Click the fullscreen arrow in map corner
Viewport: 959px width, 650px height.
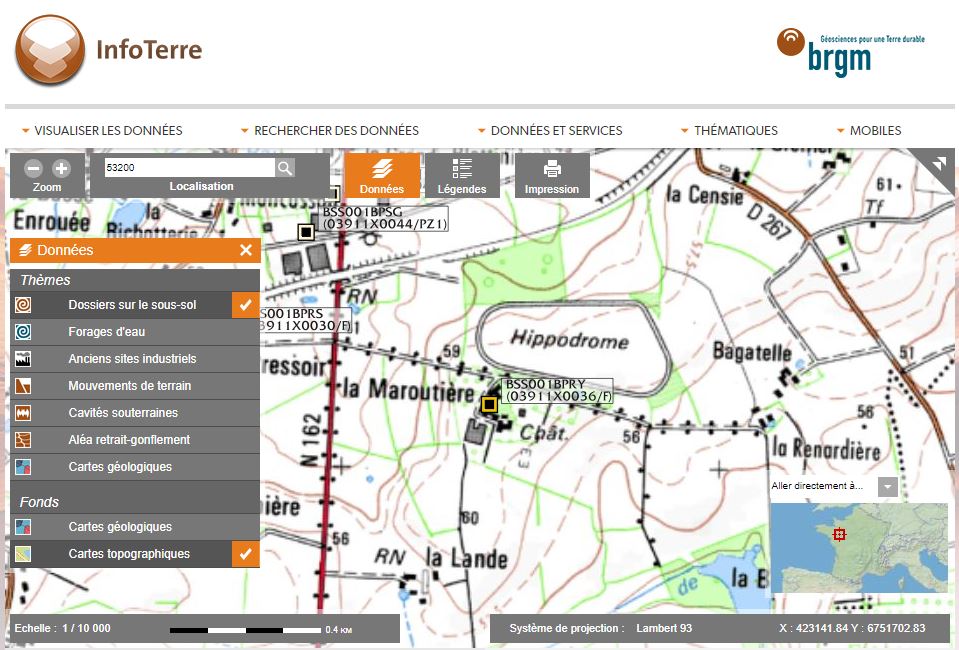coord(939,163)
